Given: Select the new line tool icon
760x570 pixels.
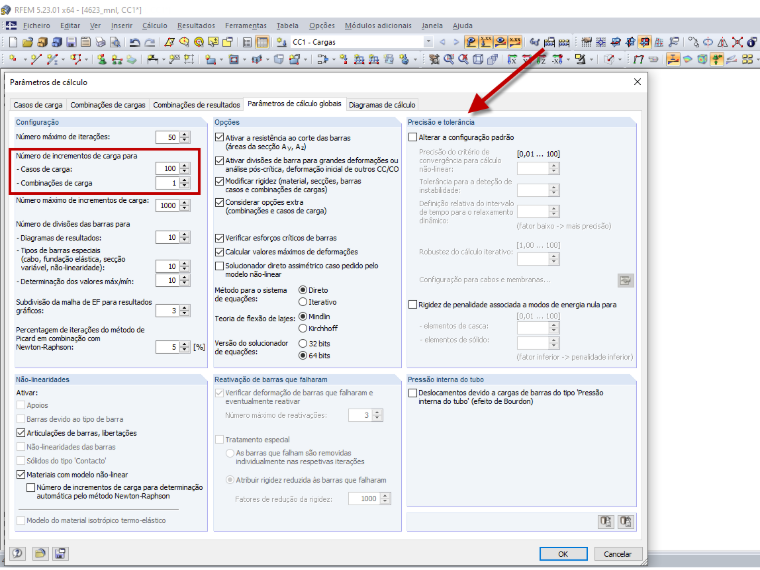Looking at the screenshot, I should pos(36,59).
